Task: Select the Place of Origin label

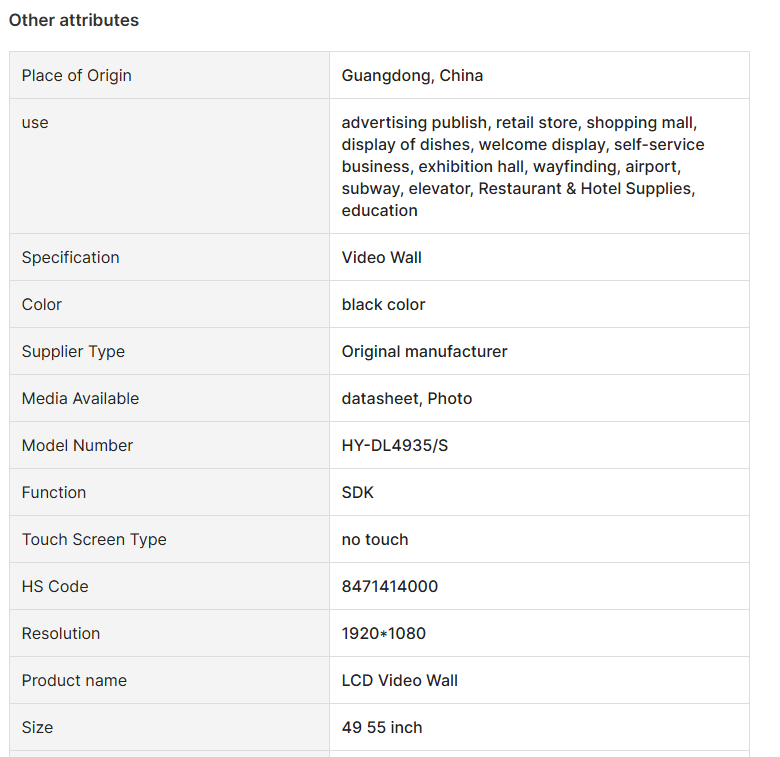Action: point(77,76)
